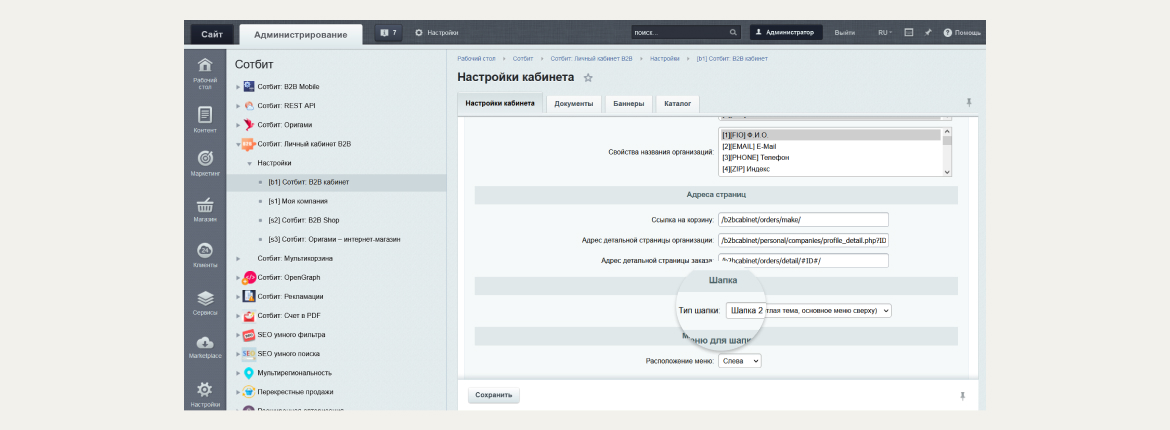Viewport: 1170px width, 430px height.
Task: Expand Сотбит: Мультикорзина tree node
Action: coord(238,258)
